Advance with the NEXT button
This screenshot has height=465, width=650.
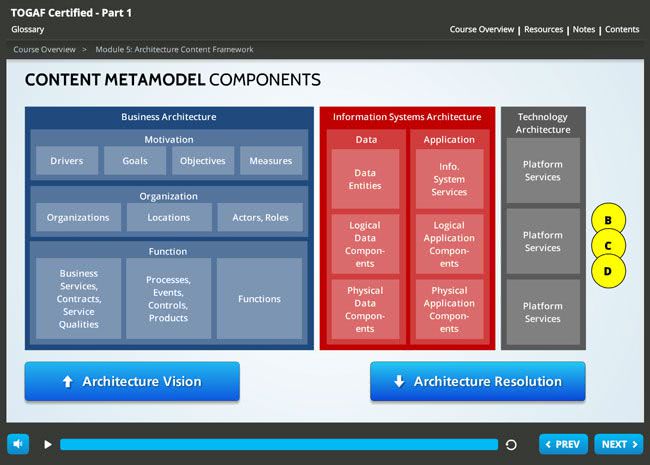click(619, 444)
